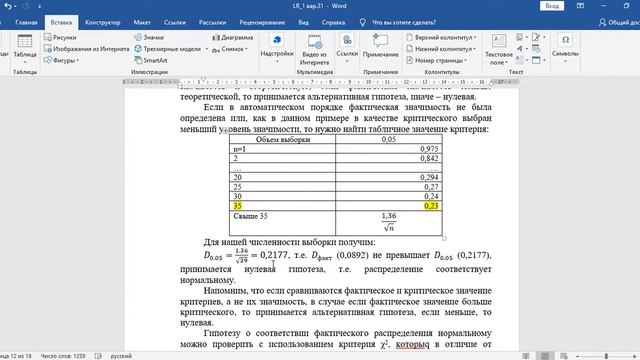Open the Фигуры shapes gallery
The height and width of the screenshot is (360, 640).
click(x=61, y=60)
